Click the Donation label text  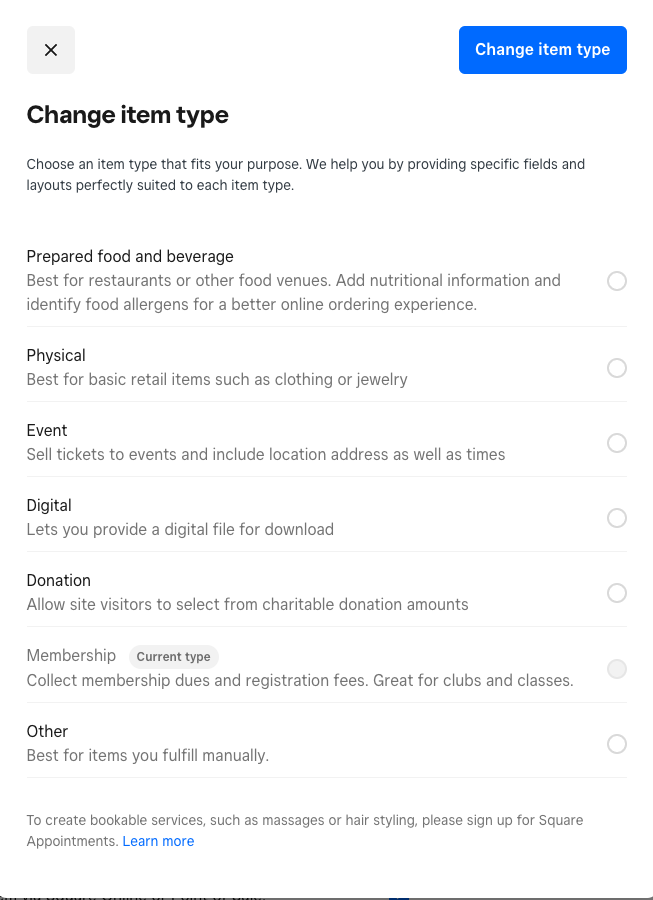tap(58, 580)
